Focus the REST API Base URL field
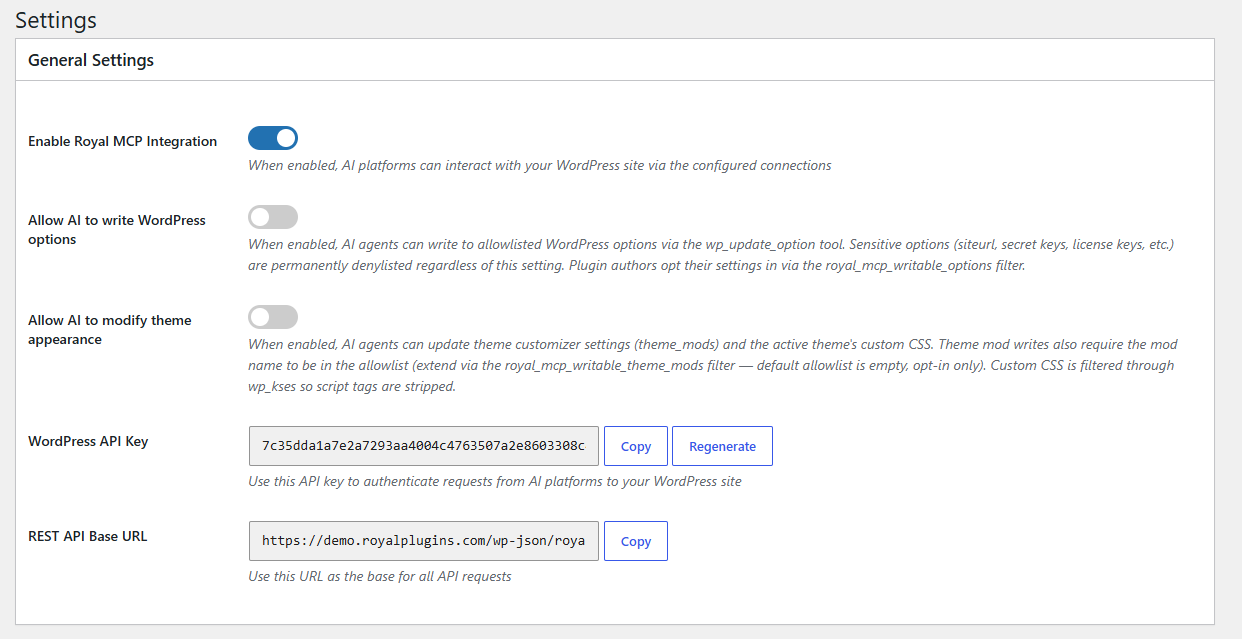This screenshot has width=1242, height=639. [x=424, y=541]
